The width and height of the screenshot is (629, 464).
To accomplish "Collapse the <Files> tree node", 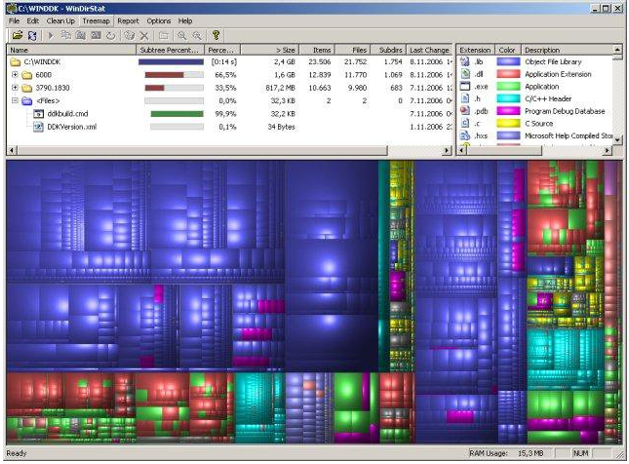I will pos(14,100).
